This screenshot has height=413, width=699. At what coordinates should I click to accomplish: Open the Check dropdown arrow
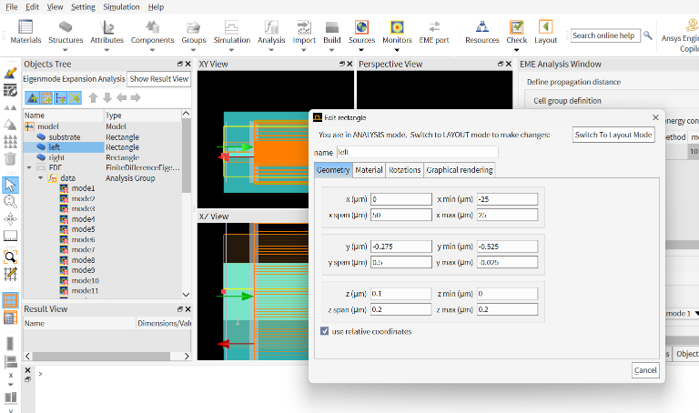(517, 50)
